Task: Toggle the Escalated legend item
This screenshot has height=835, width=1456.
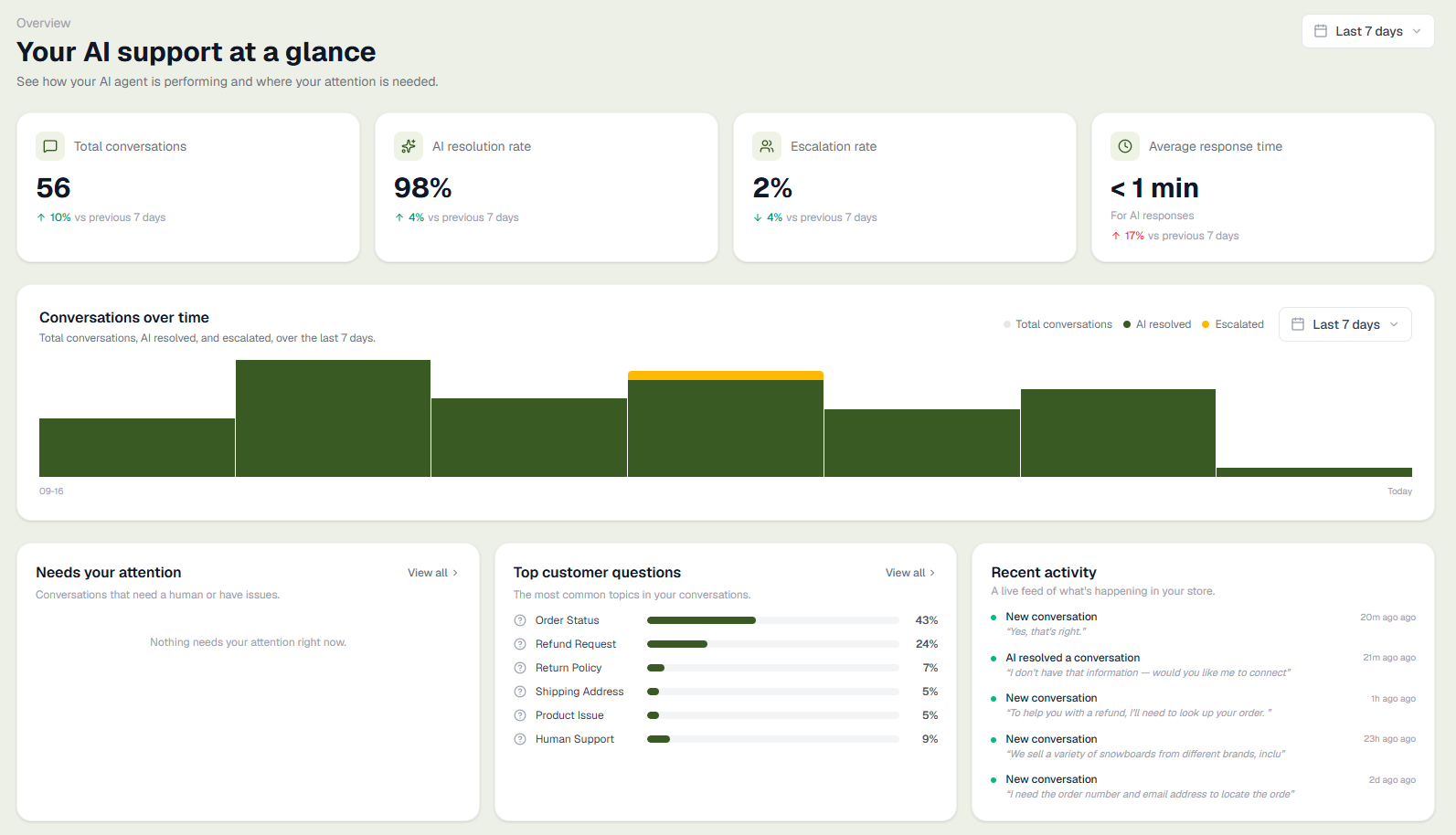Action: [1233, 324]
